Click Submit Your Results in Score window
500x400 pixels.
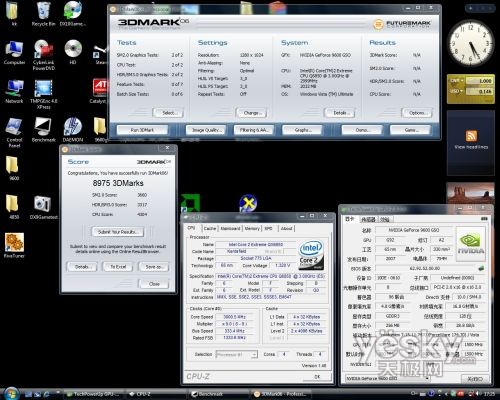pos(117,232)
